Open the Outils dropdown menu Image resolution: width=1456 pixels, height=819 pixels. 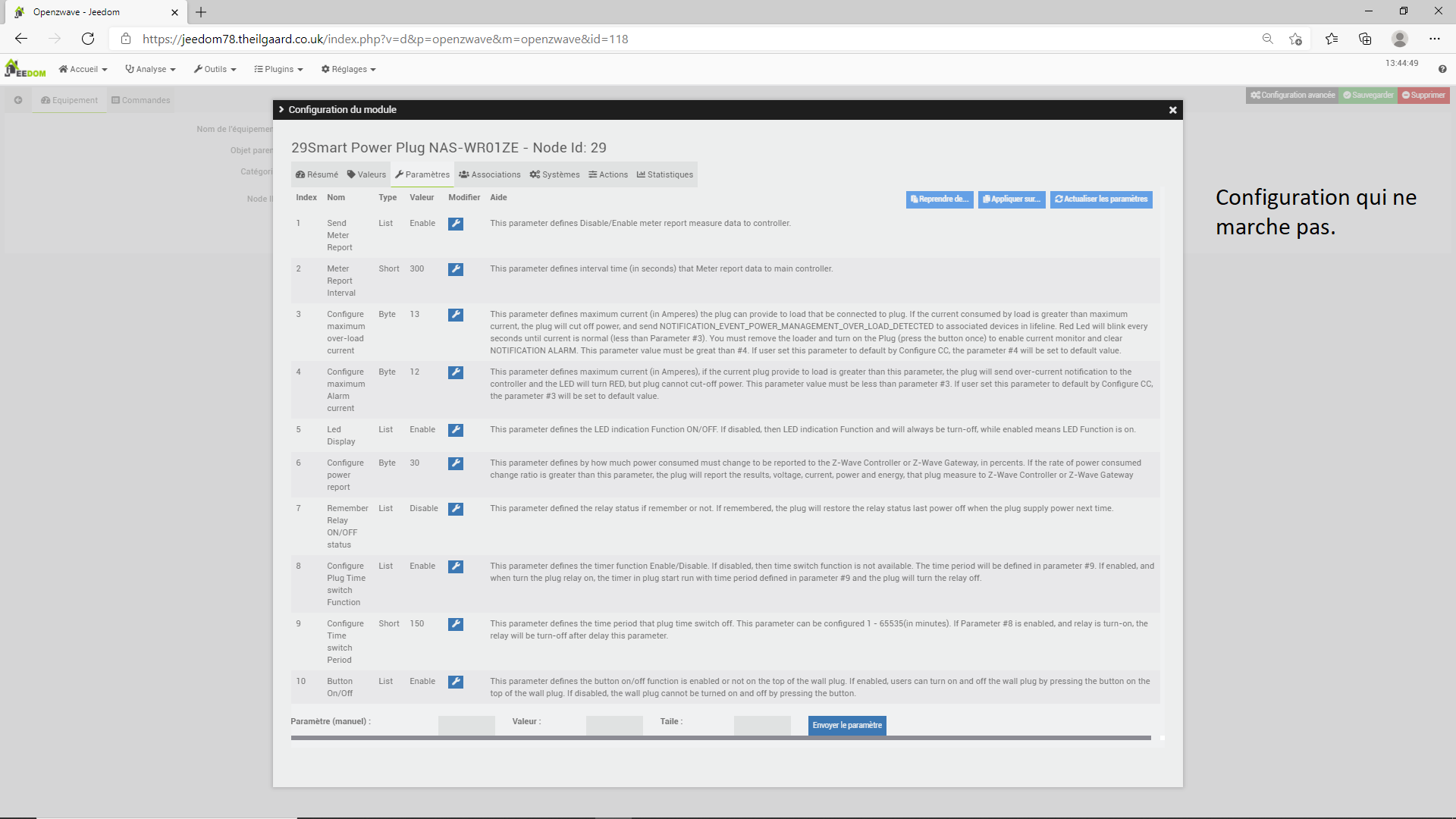click(215, 69)
